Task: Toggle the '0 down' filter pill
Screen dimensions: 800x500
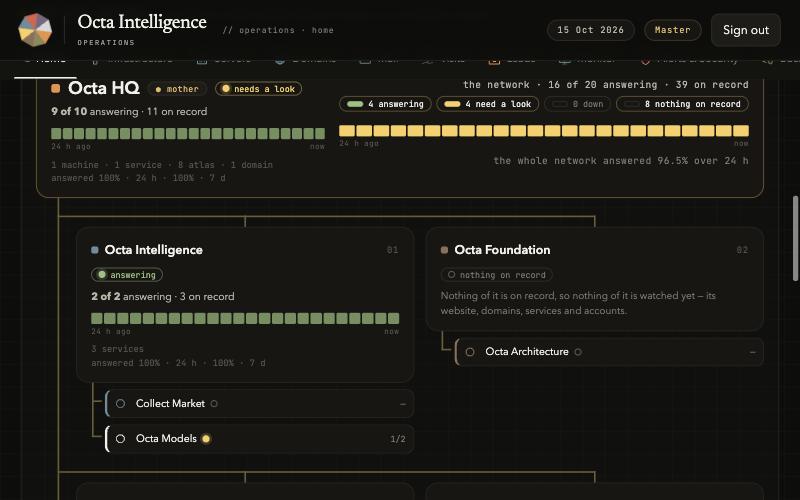Action: [578, 104]
